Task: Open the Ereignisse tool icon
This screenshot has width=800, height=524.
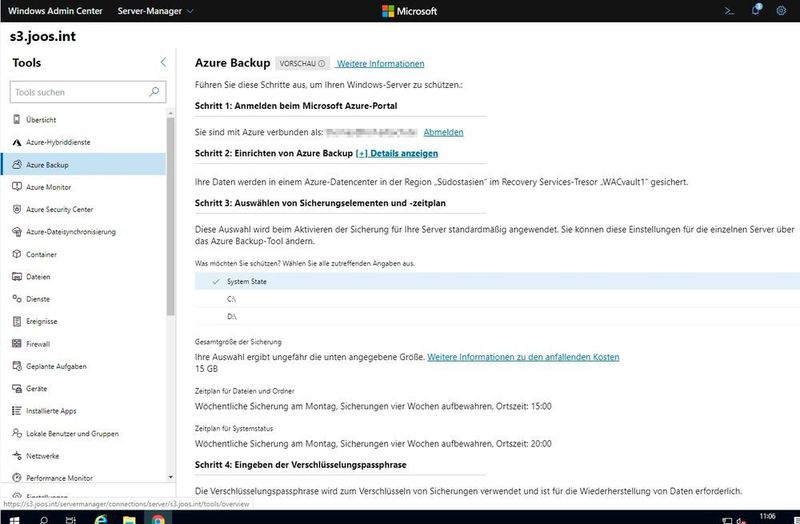Action: tap(17, 321)
